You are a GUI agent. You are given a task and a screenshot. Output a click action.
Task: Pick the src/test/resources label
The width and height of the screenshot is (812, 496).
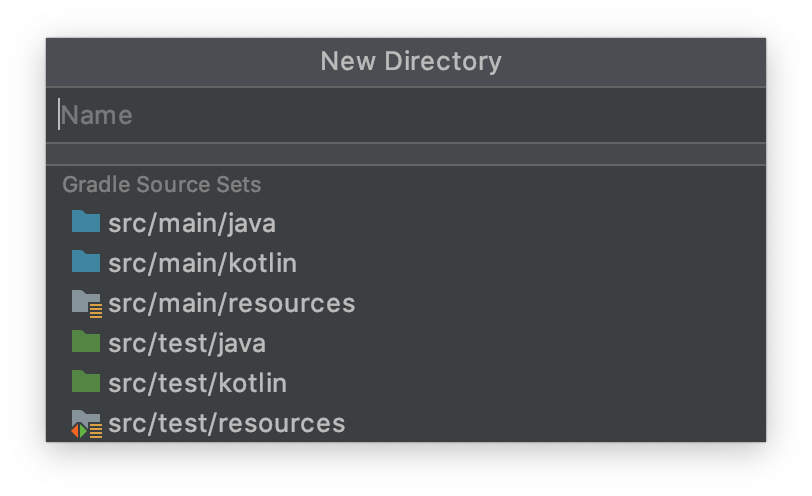tap(226, 423)
